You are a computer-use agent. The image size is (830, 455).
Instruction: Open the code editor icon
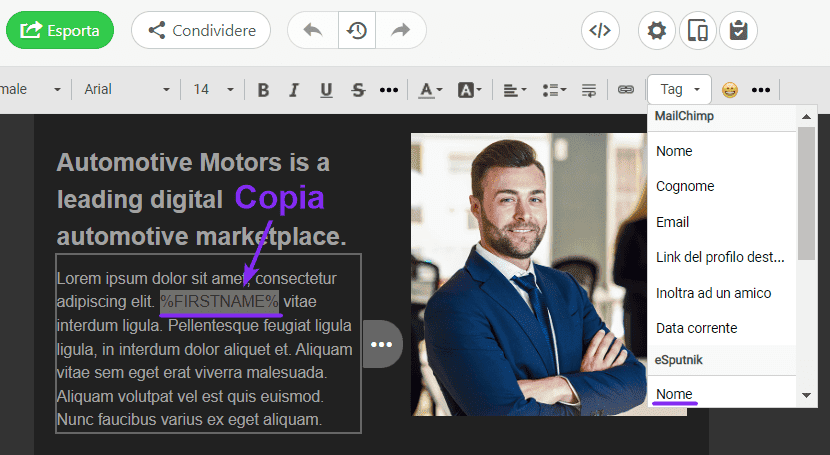point(599,30)
